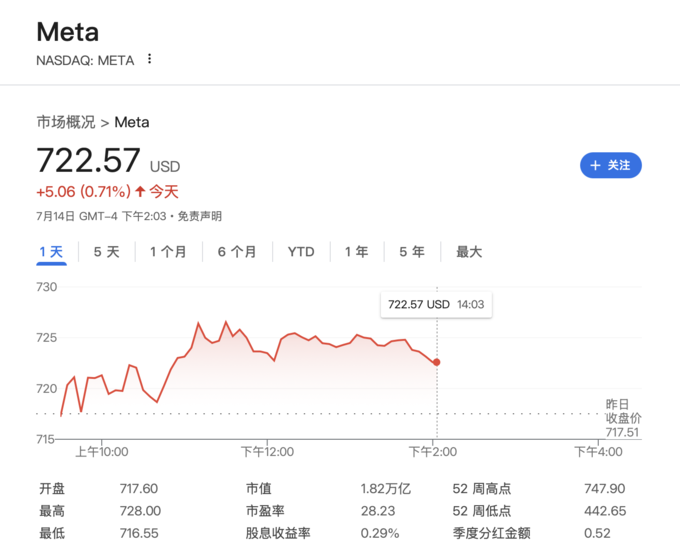Viewport: 680px width, 560px height.
Task: Show the 最大 time range
Action: 469,252
